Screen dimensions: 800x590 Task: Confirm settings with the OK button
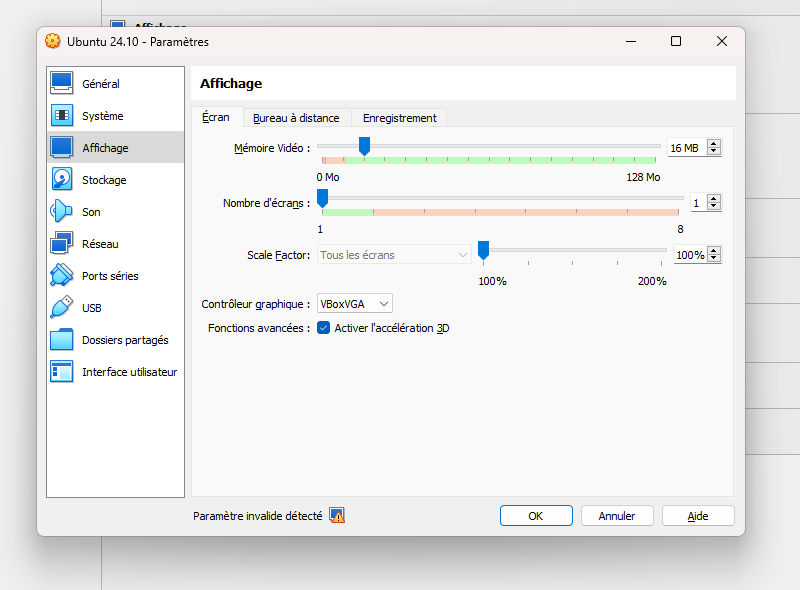(x=536, y=515)
